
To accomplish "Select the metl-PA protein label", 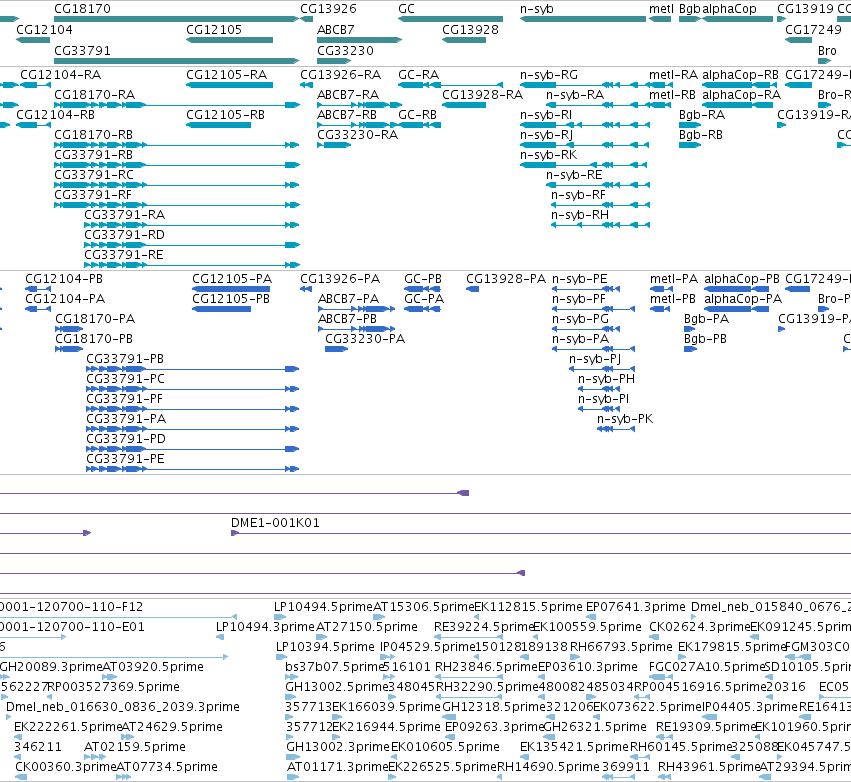I will [x=674, y=279].
